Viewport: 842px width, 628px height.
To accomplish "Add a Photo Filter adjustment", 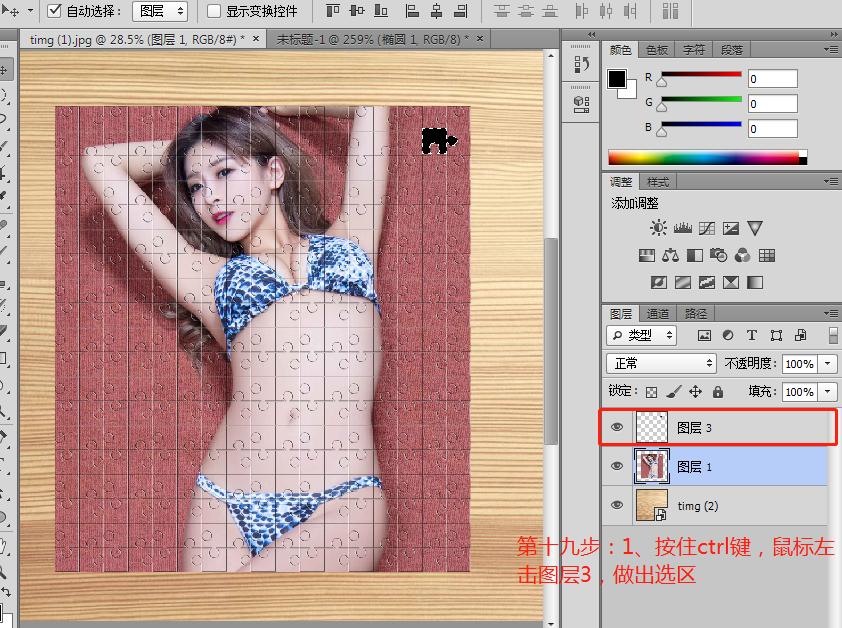I will pos(718,255).
